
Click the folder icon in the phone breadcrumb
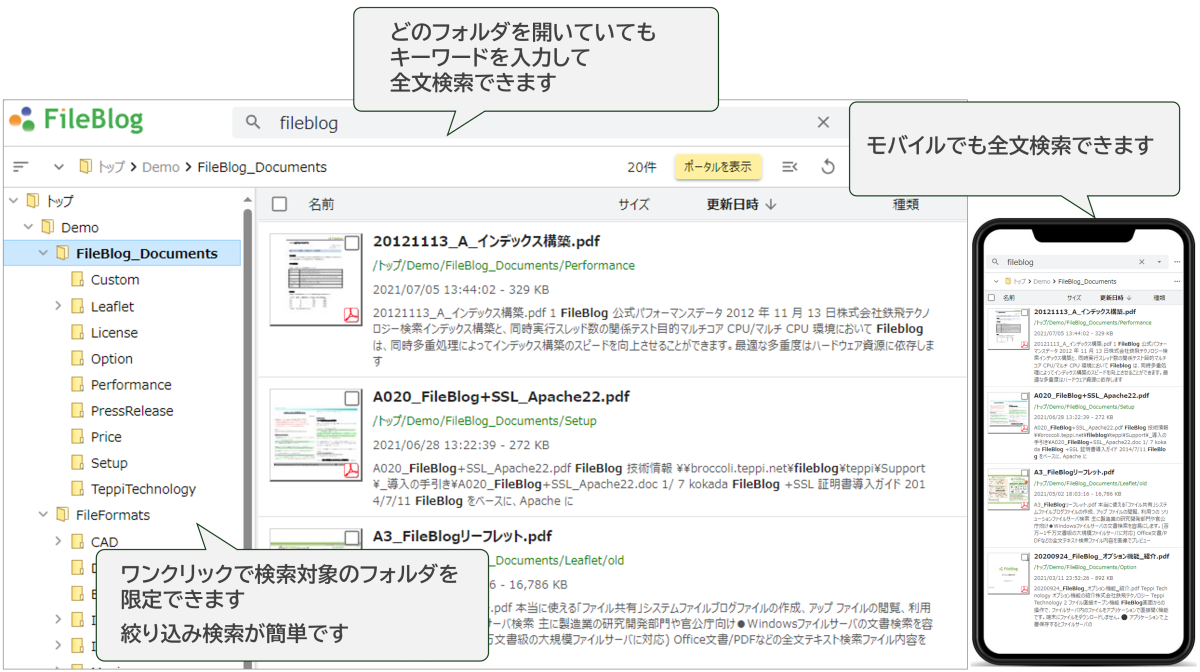click(1008, 282)
